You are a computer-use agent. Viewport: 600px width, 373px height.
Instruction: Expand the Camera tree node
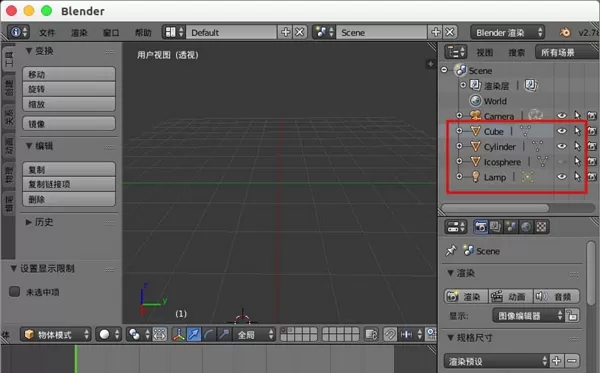(x=459, y=115)
